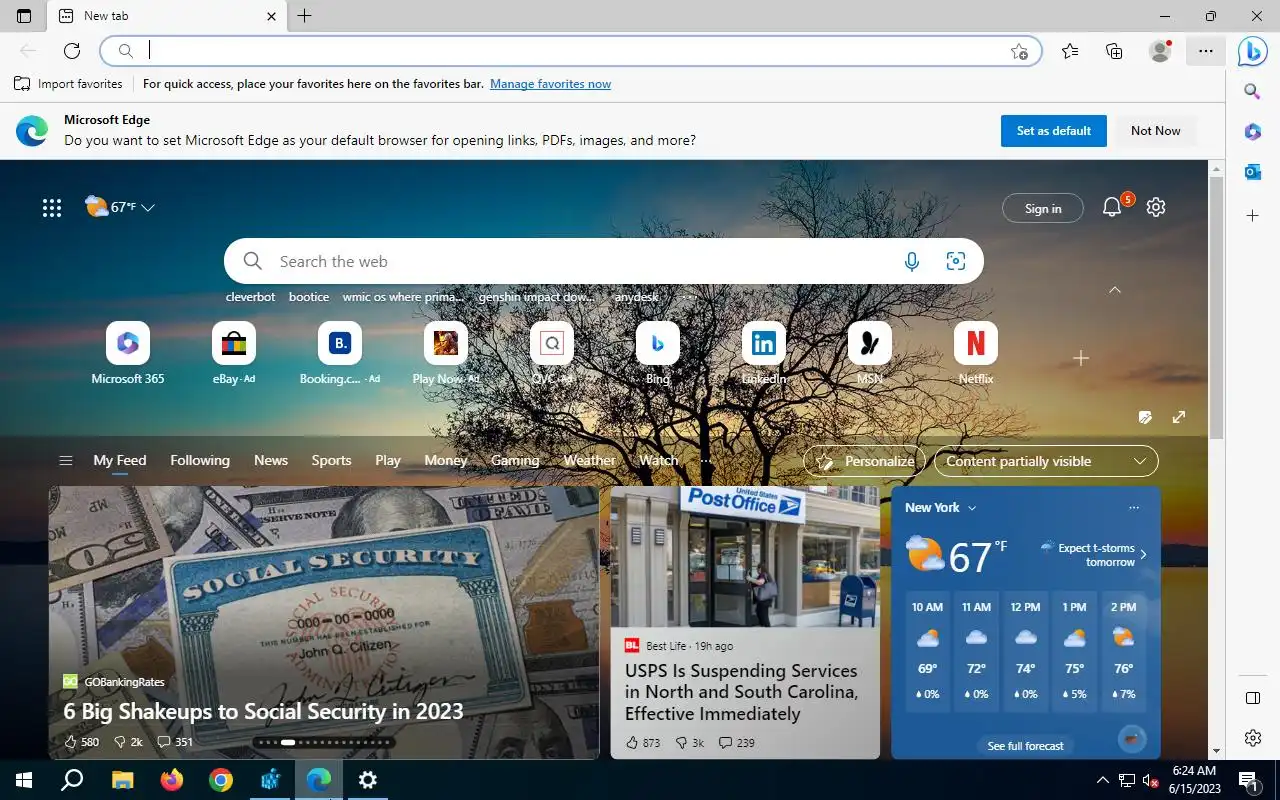Open the Favorites list icon
The image size is (1280, 800).
(x=1070, y=51)
